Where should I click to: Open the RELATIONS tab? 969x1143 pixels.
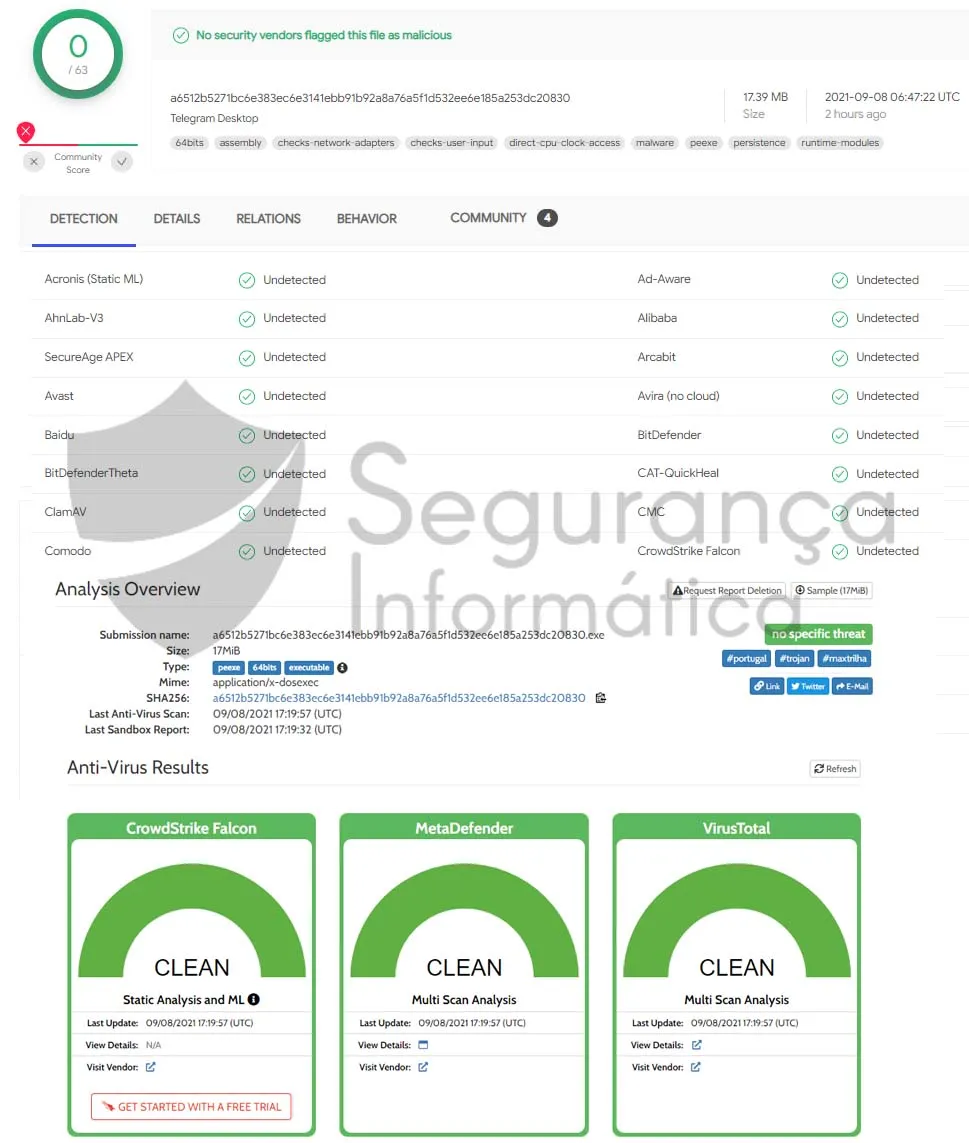click(268, 219)
